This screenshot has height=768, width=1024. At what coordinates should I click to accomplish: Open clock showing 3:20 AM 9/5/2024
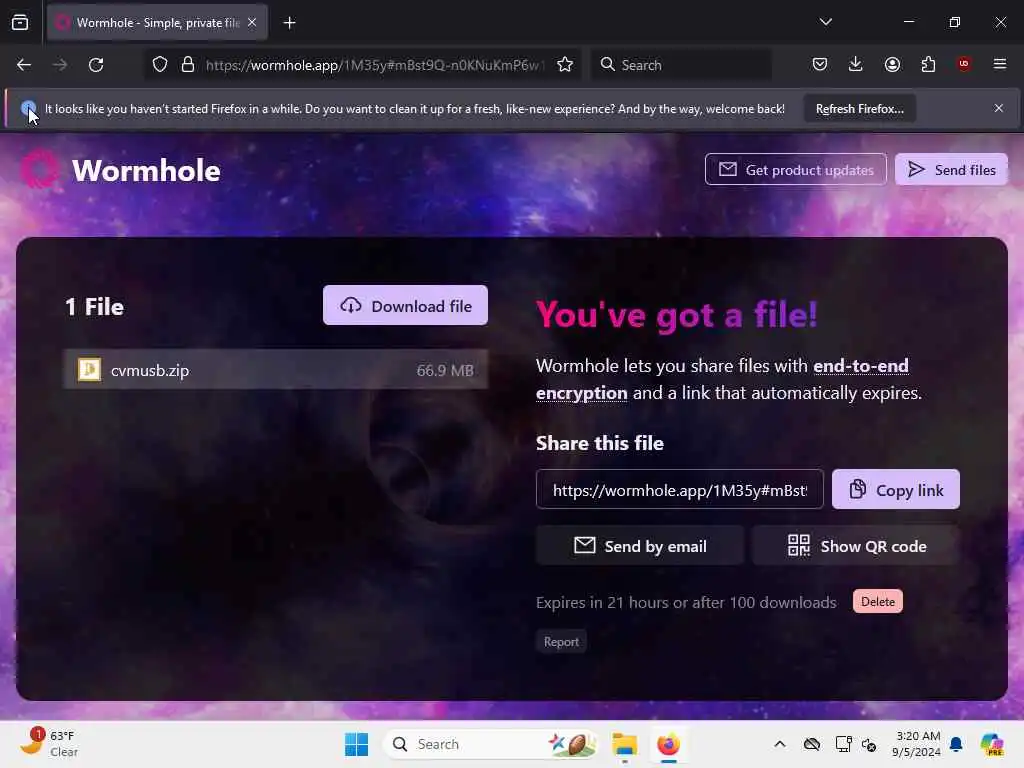(x=916, y=744)
